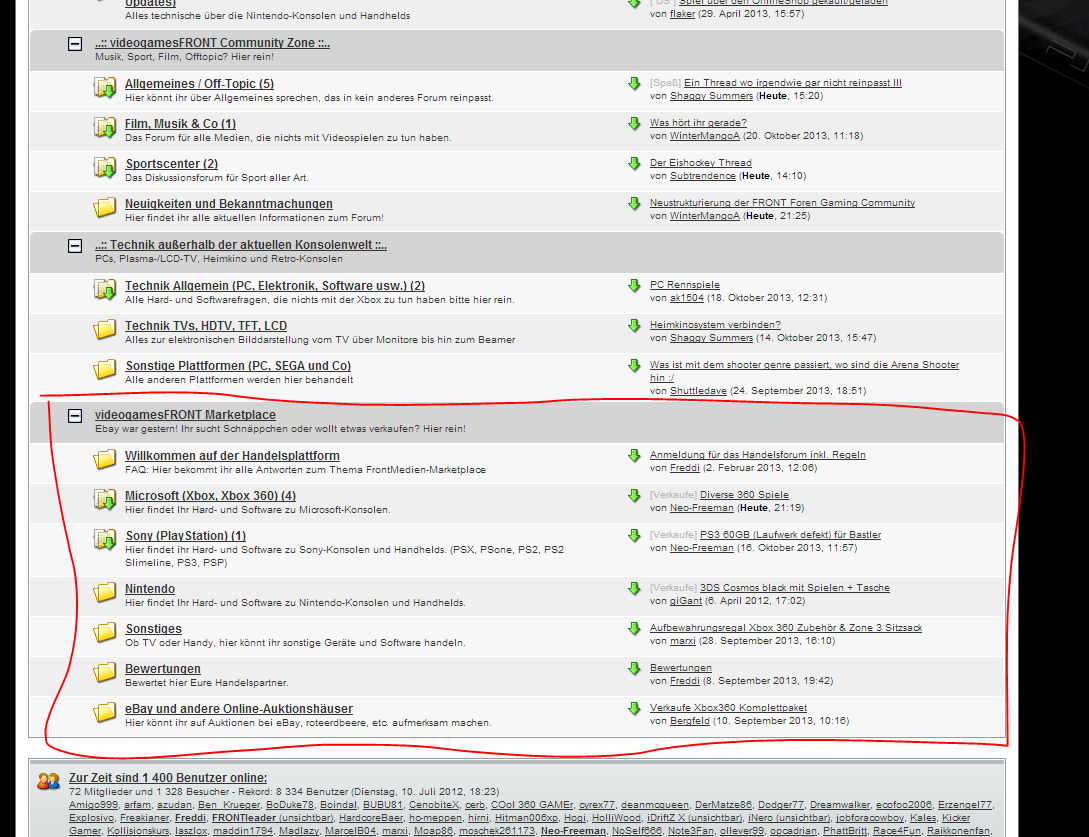Open Film, Musik & Co forum
1089x837 pixels.
(180, 124)
